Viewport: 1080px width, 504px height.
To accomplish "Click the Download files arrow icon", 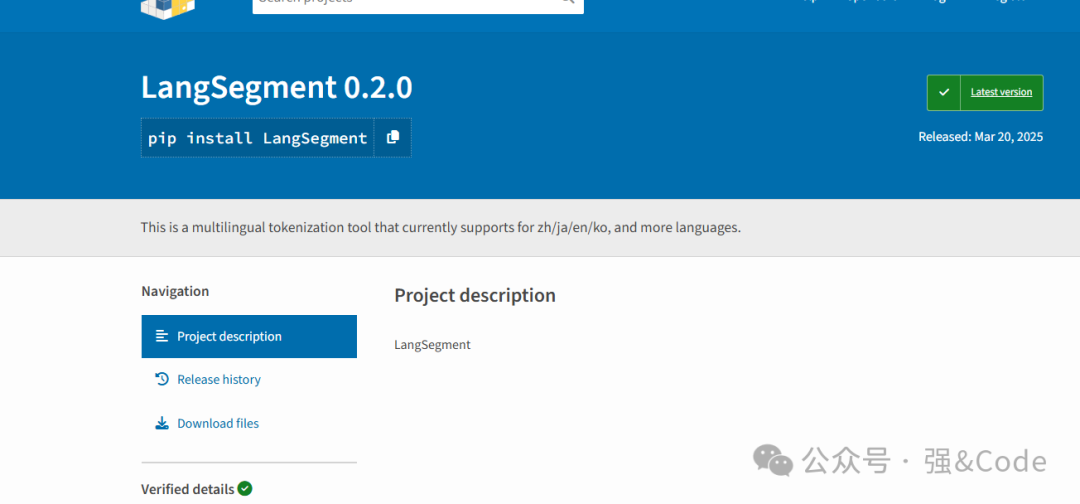I will tap(162, 423).
